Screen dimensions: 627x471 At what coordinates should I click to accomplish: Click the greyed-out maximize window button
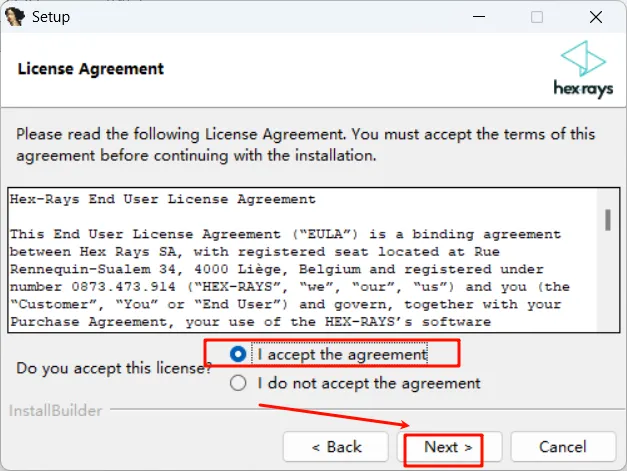coord(537,17)
